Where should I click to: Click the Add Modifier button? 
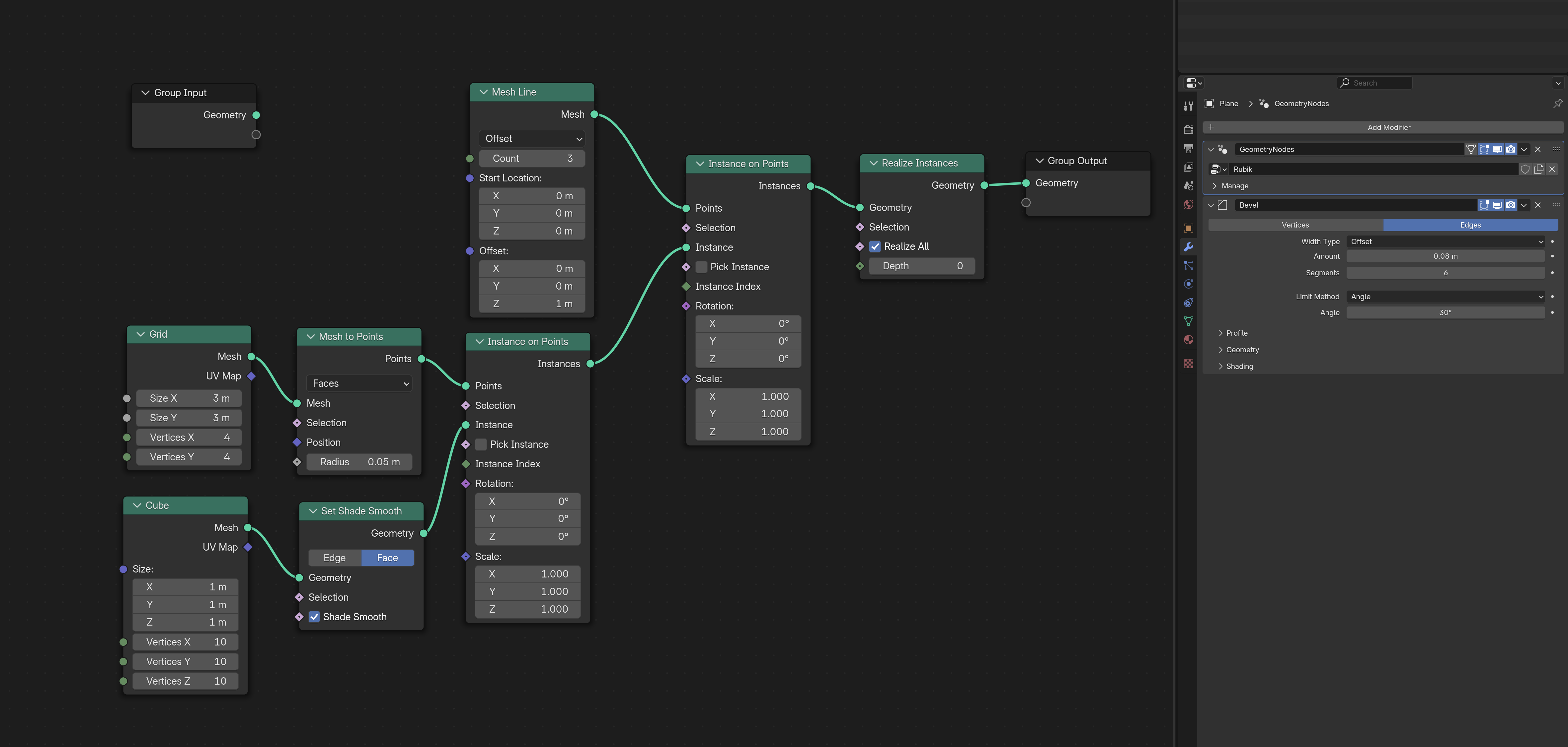1382,127
